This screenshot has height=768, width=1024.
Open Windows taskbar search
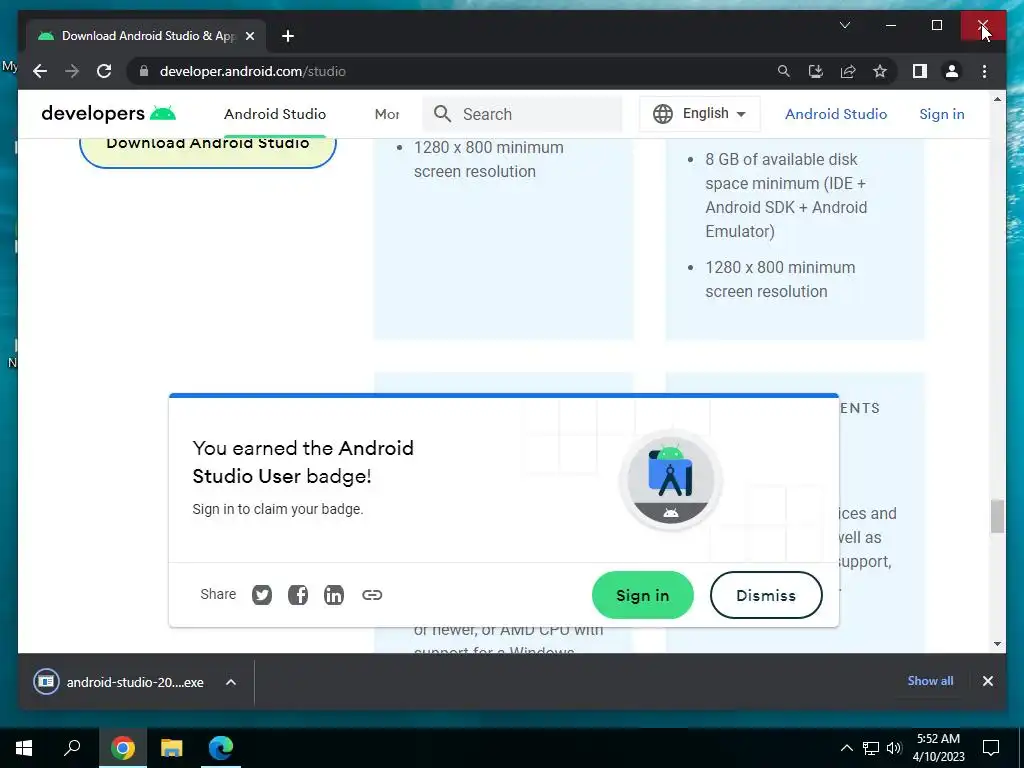[x=72, y=748]
